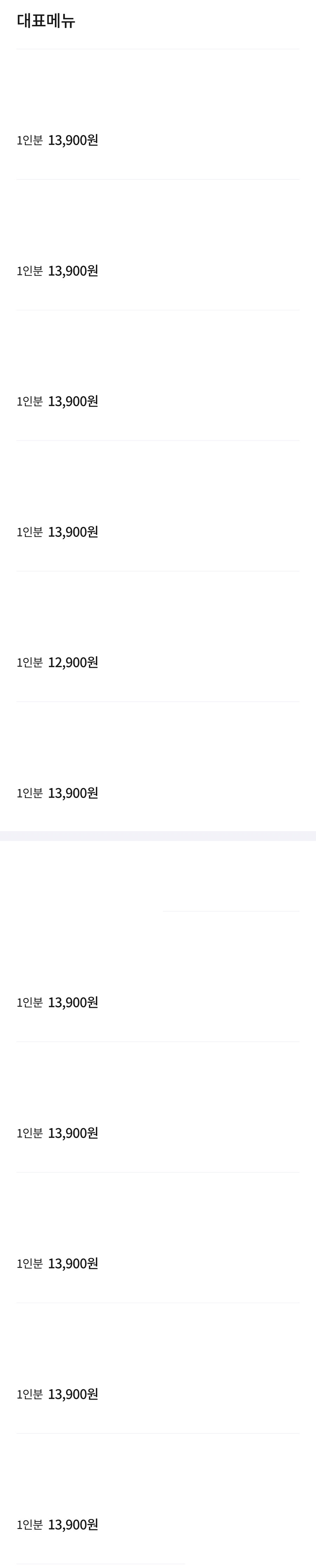Image resolution: width=316 pixels, height=1568 pixels.
Task: Select the tenth menu item's 13,900원 price
Action: click(73, 1394)
